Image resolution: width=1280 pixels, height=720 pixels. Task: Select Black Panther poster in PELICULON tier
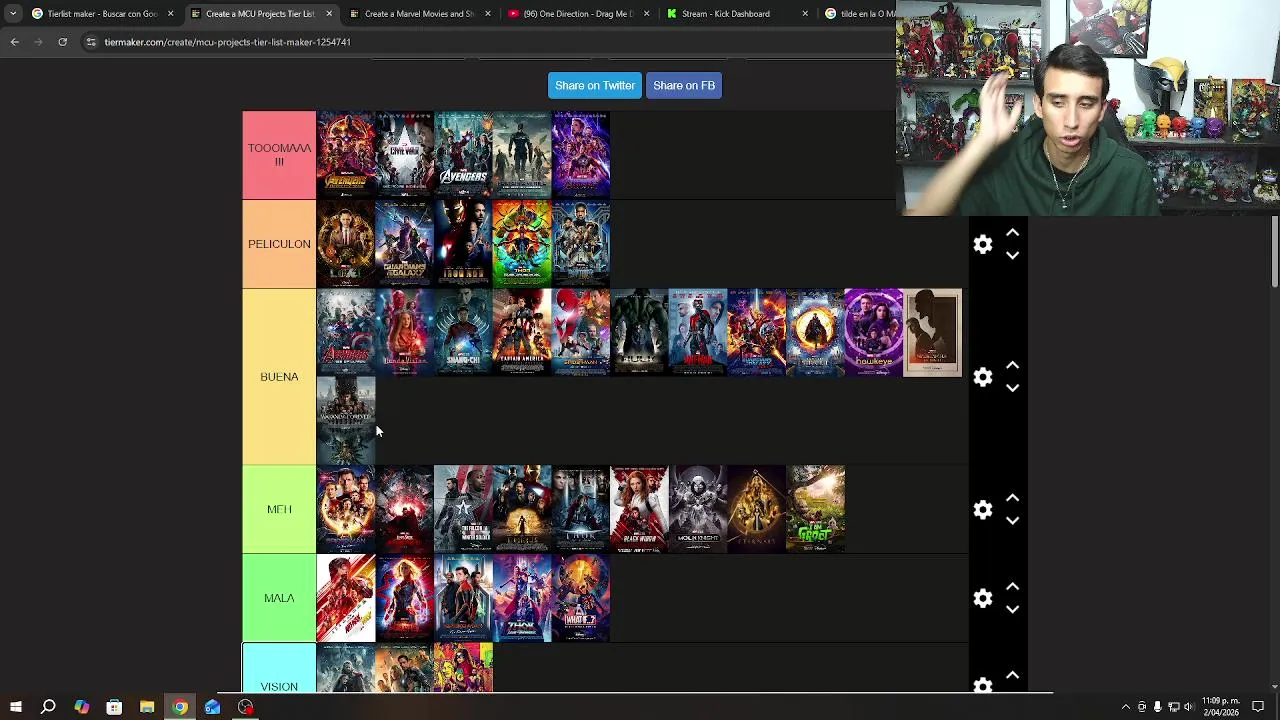[581, 244]
